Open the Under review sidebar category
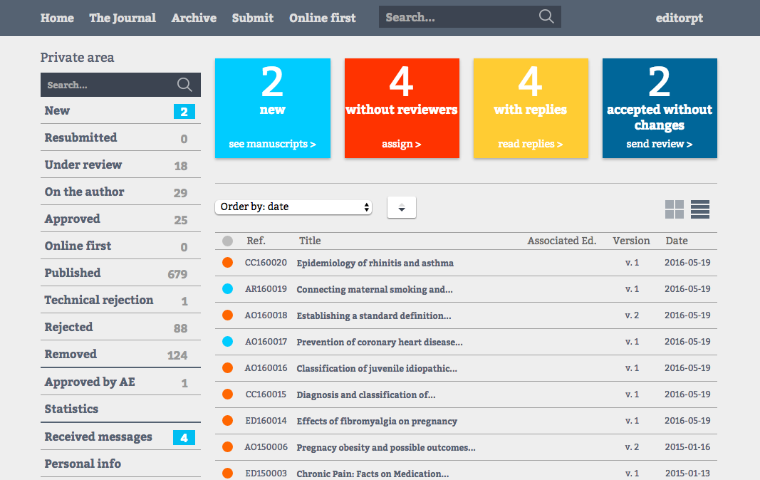The height and width of the screenshot is (480, 760). click(x=83, y=165)
